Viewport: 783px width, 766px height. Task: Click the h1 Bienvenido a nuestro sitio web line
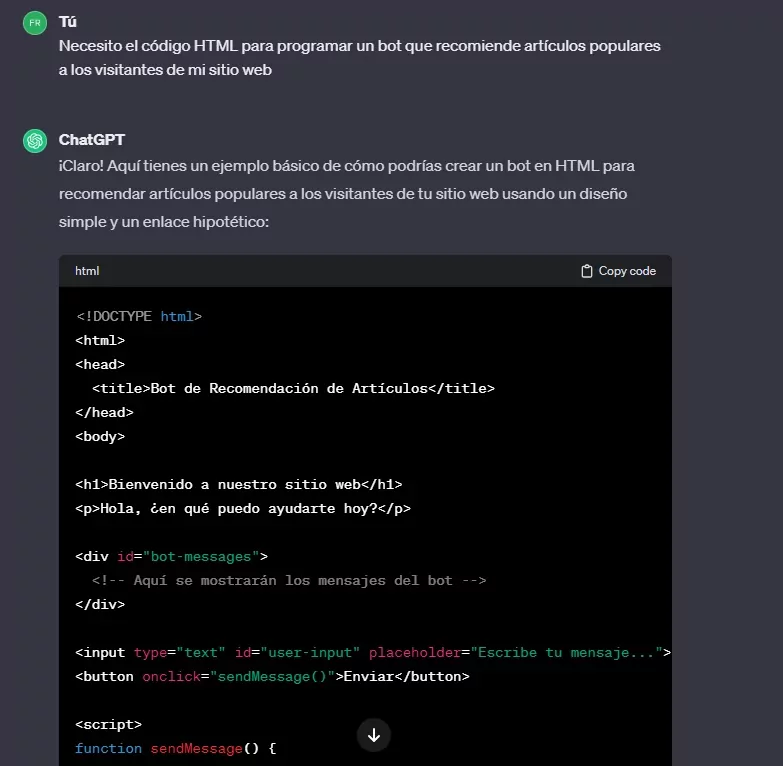(x=238, y=484)
